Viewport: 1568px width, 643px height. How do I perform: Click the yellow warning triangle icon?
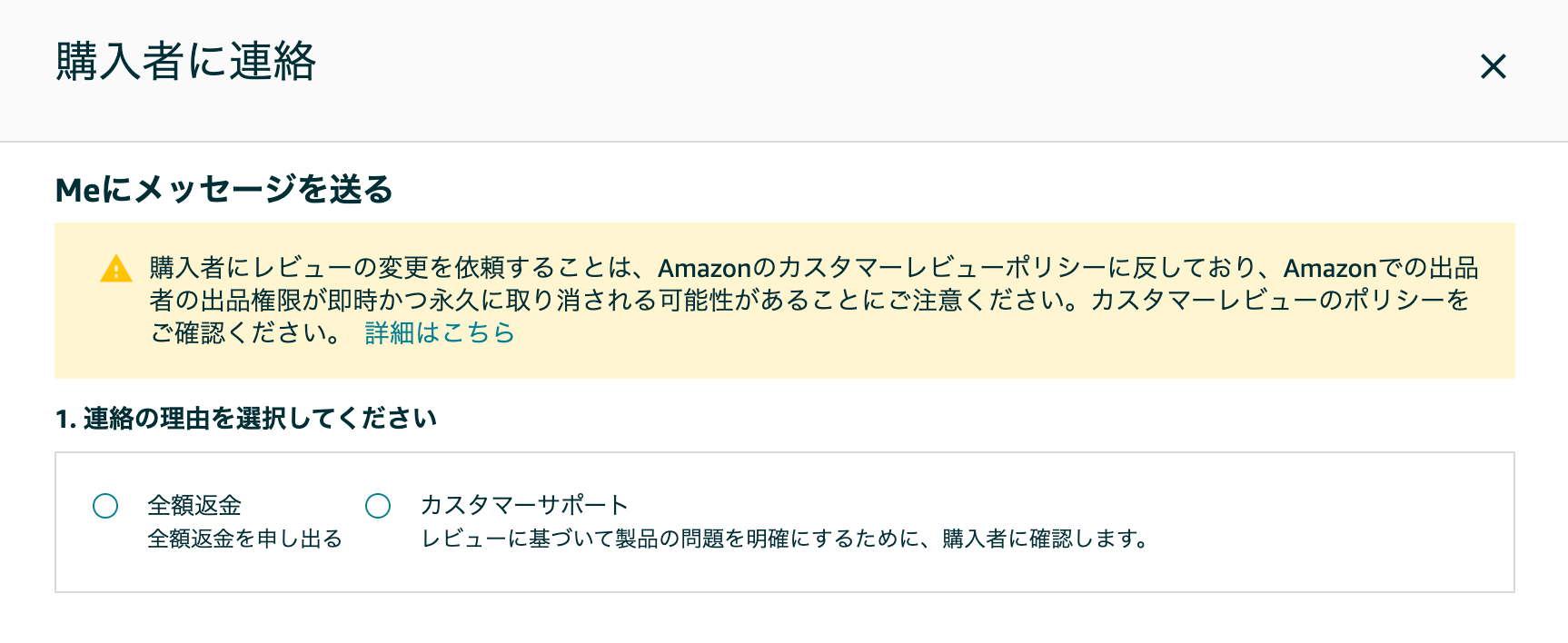coord(116,269)
